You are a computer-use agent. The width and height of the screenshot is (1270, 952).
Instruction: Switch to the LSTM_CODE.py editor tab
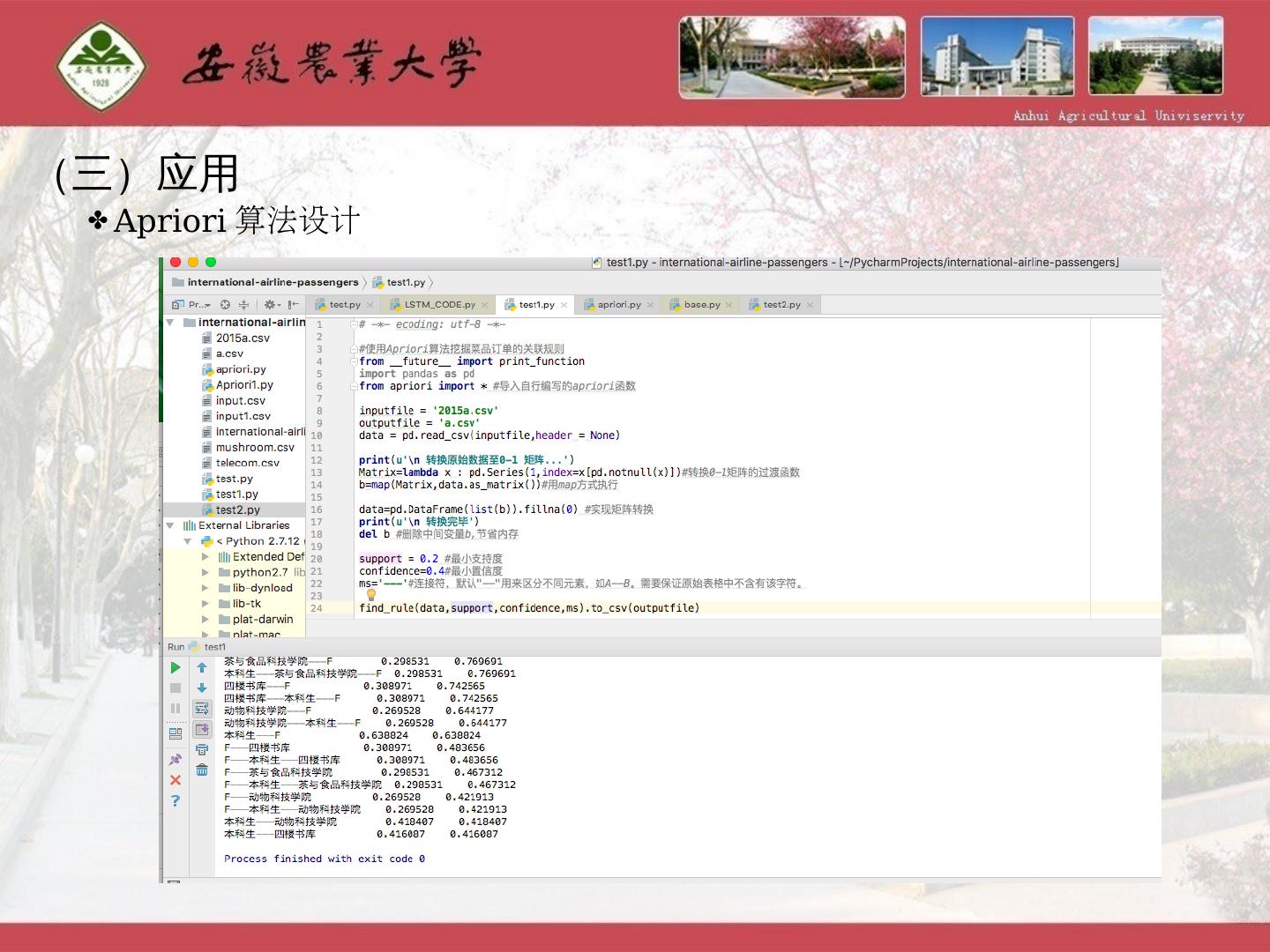pos(439,305)
